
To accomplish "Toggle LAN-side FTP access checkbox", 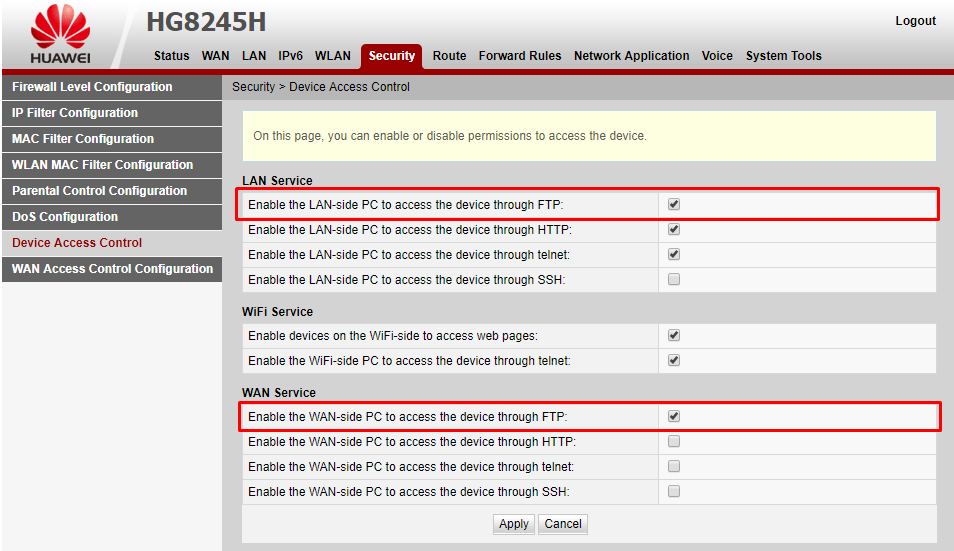I will [x=674, y=204].
